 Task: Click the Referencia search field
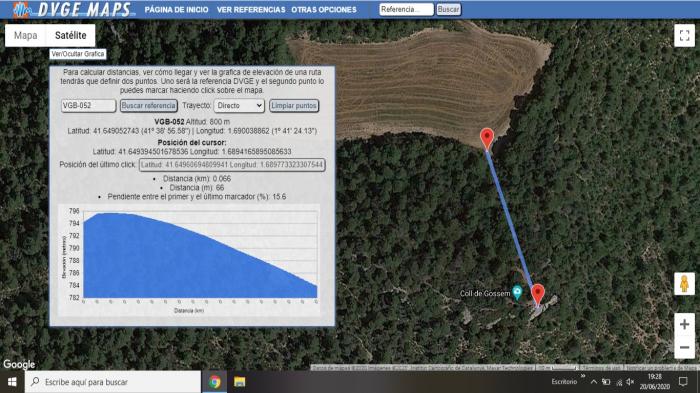(406, 9)
